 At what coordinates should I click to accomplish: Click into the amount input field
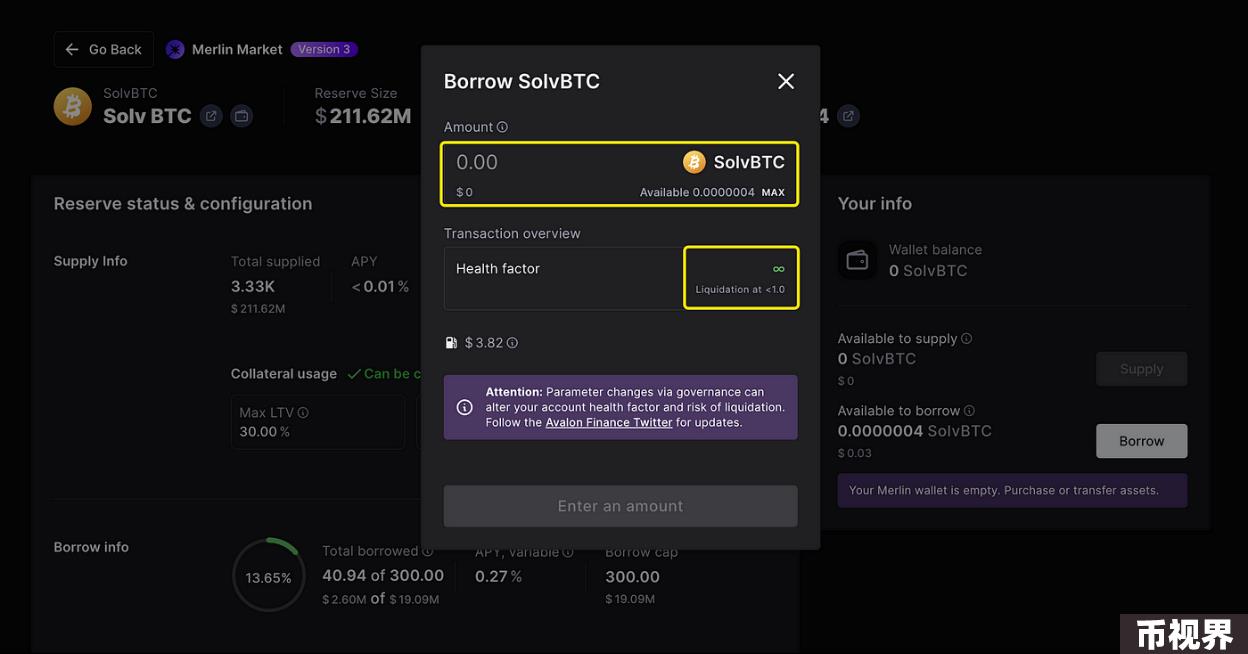tap(560, 162)
